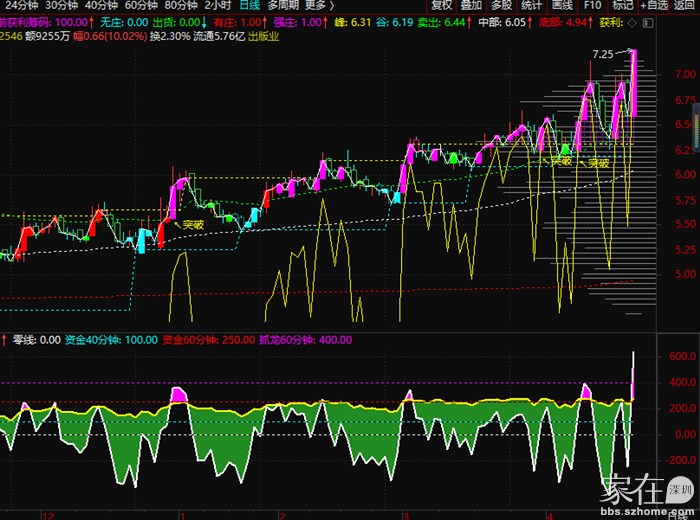This screenshot has width=700, height=520.
Task: Click the 统计 statistics button
Action: click(531, 5)
